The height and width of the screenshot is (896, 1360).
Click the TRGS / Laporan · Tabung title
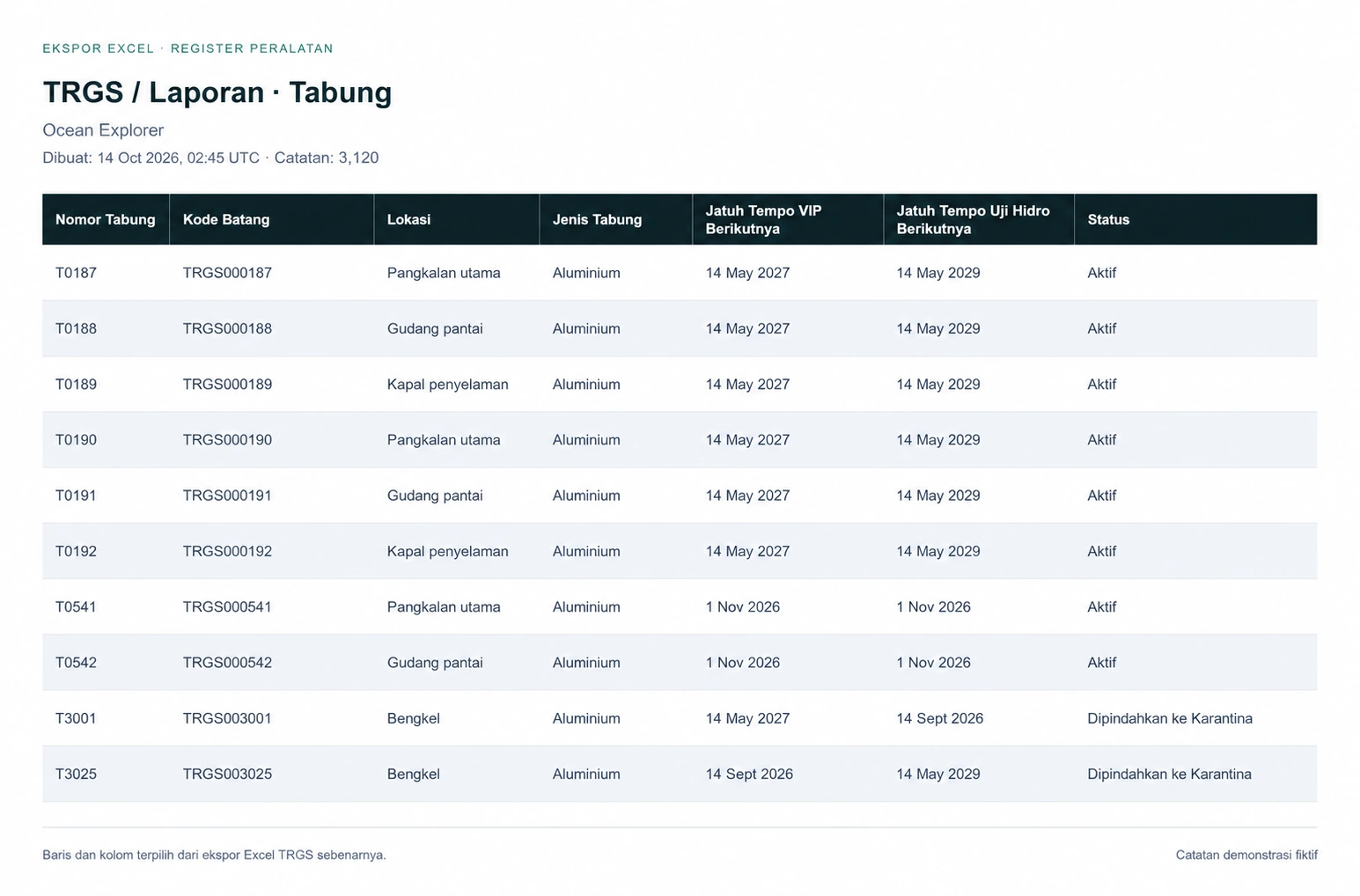point(217,92)
